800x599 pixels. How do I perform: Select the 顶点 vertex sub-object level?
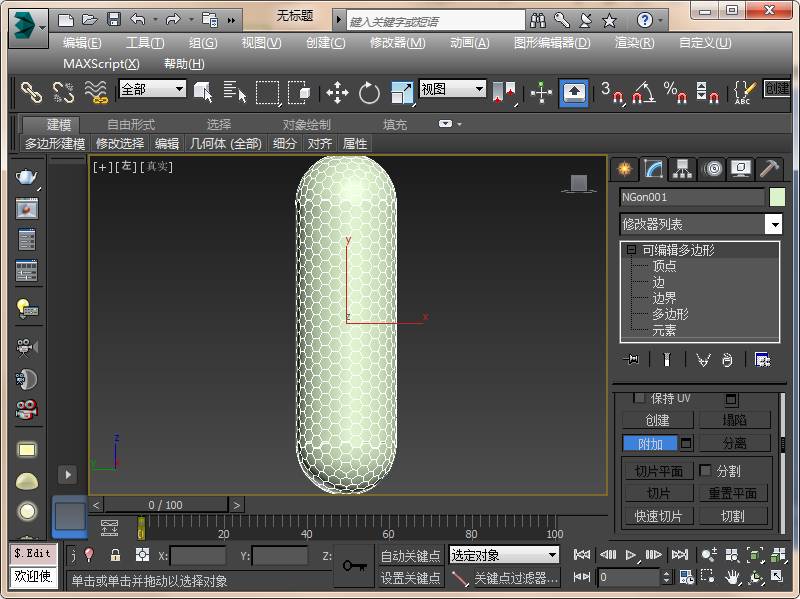(x=664, y=266)
